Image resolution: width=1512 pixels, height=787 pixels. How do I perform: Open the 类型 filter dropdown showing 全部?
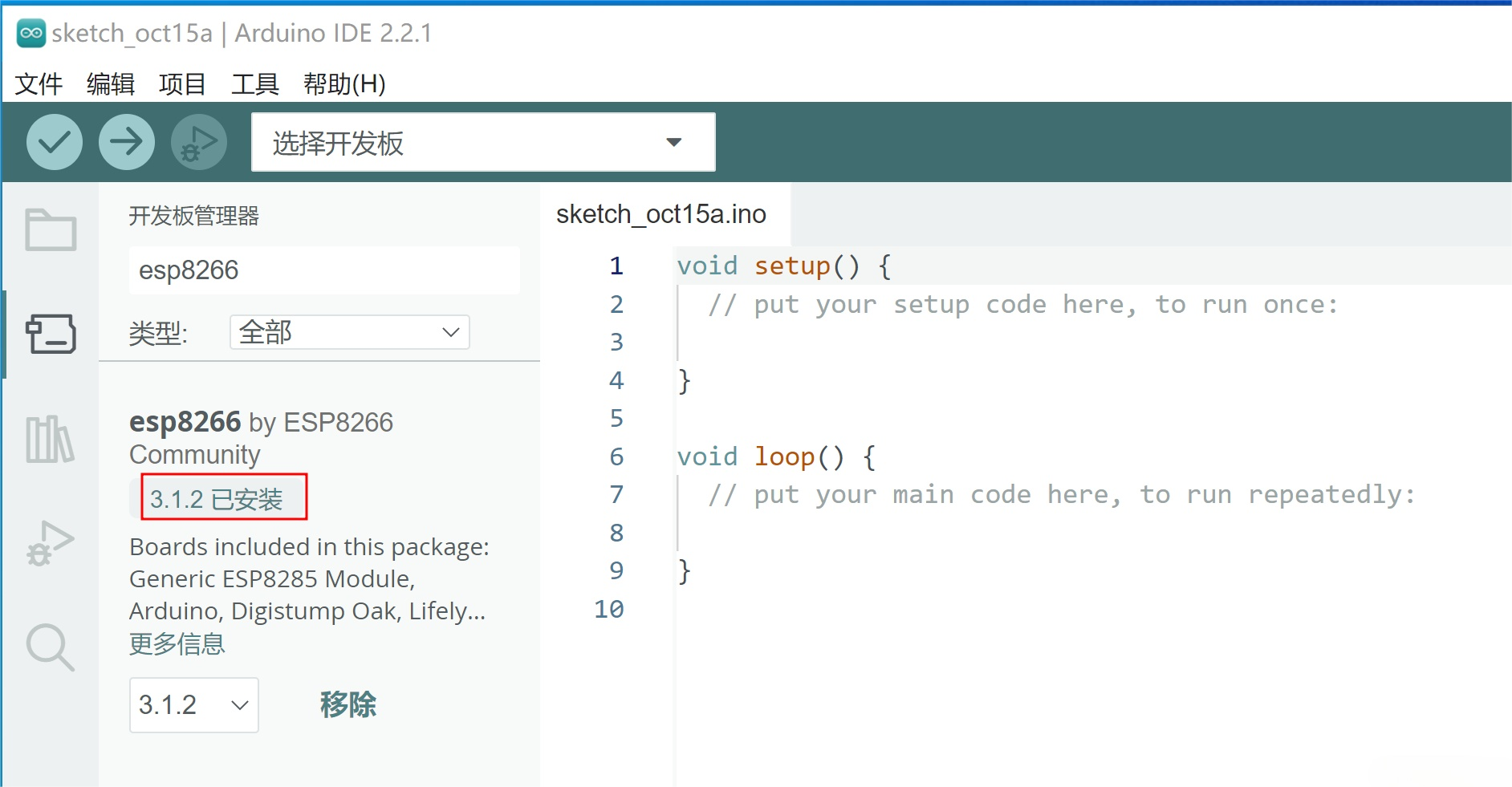(x=349, y=332)
